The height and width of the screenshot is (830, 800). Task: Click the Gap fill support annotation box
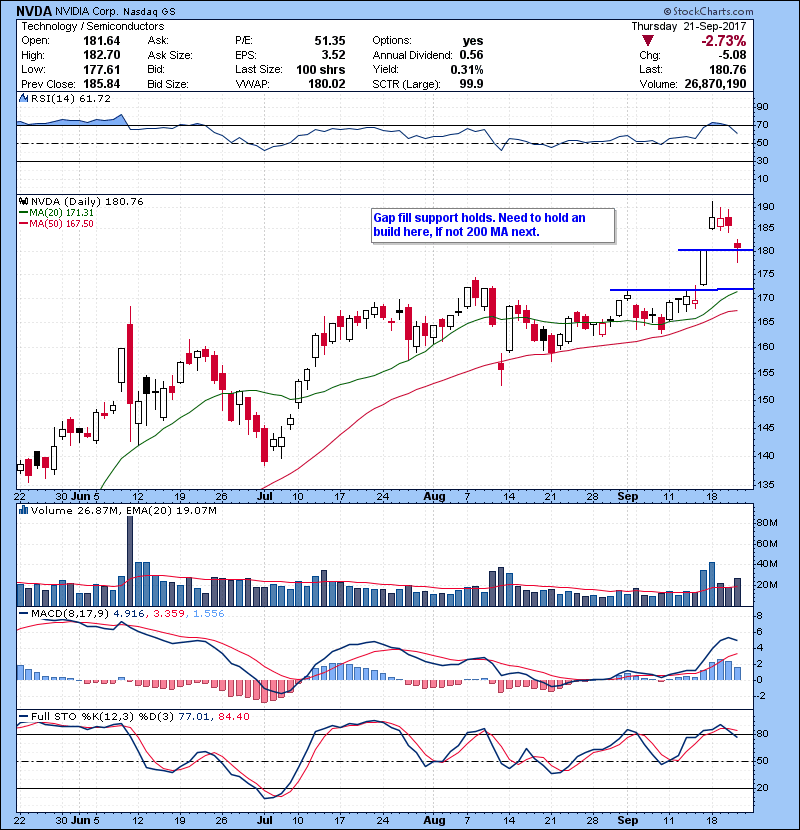(493, 225)
